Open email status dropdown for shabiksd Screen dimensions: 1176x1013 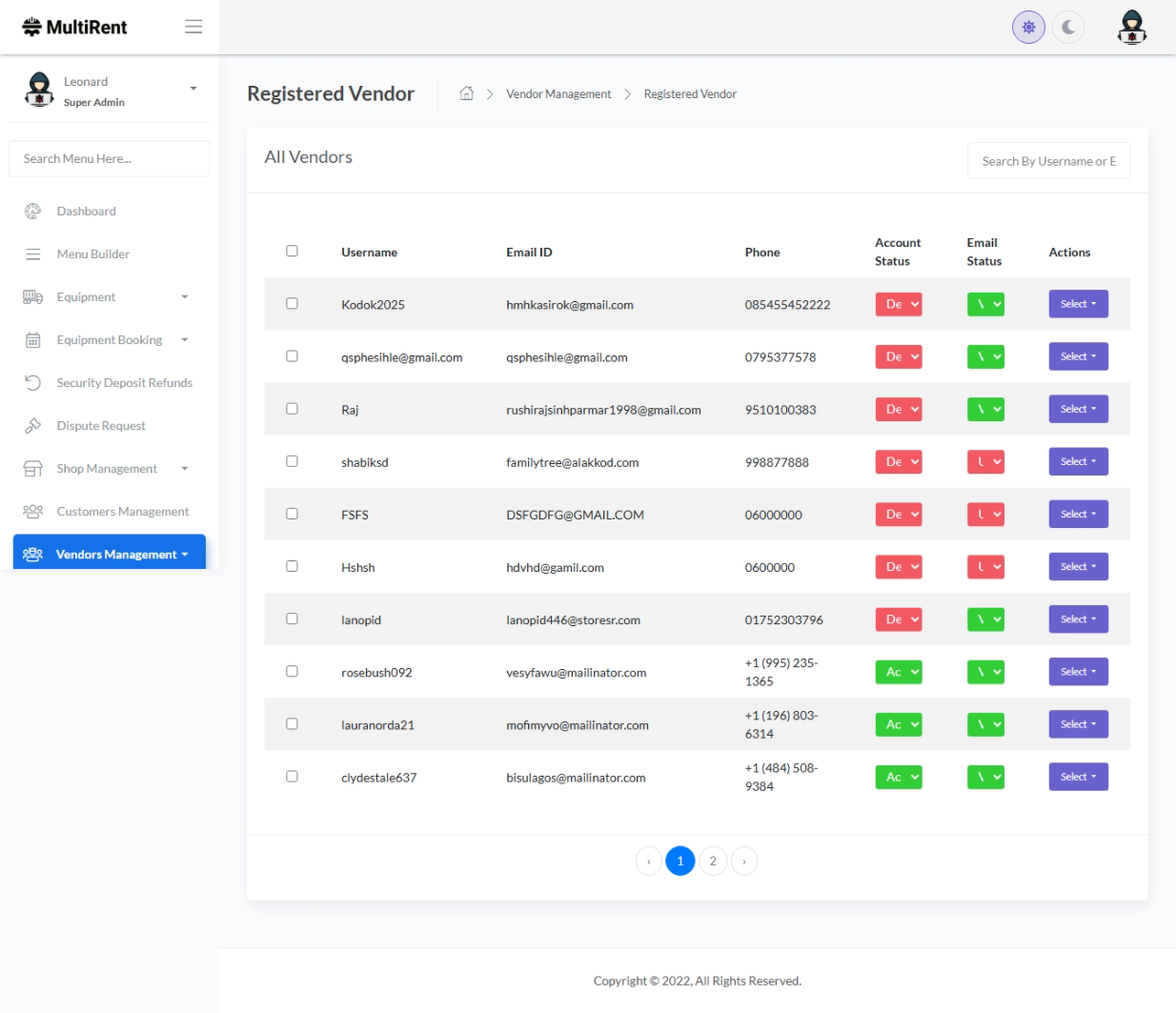click(x=985, y=462)
